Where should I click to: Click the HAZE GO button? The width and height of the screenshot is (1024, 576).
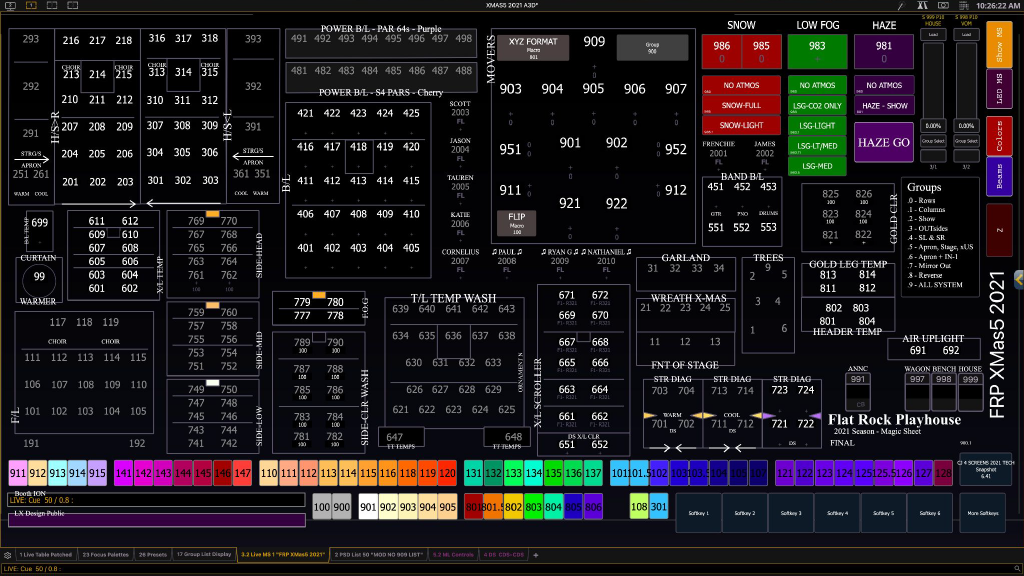(884, 142)
